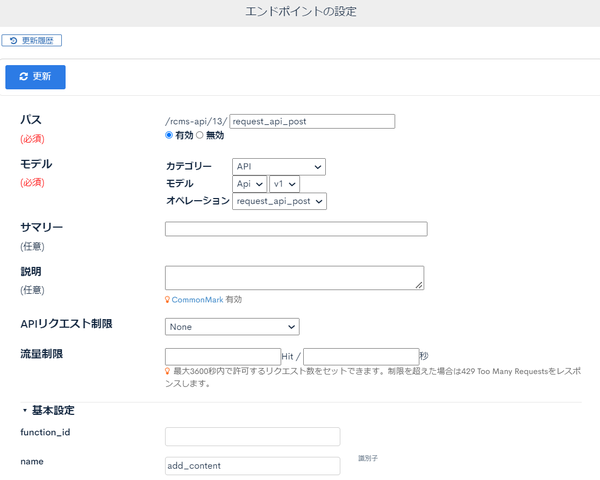Open the オペレーション dropdown showing request_api_post

coord(279,201)
